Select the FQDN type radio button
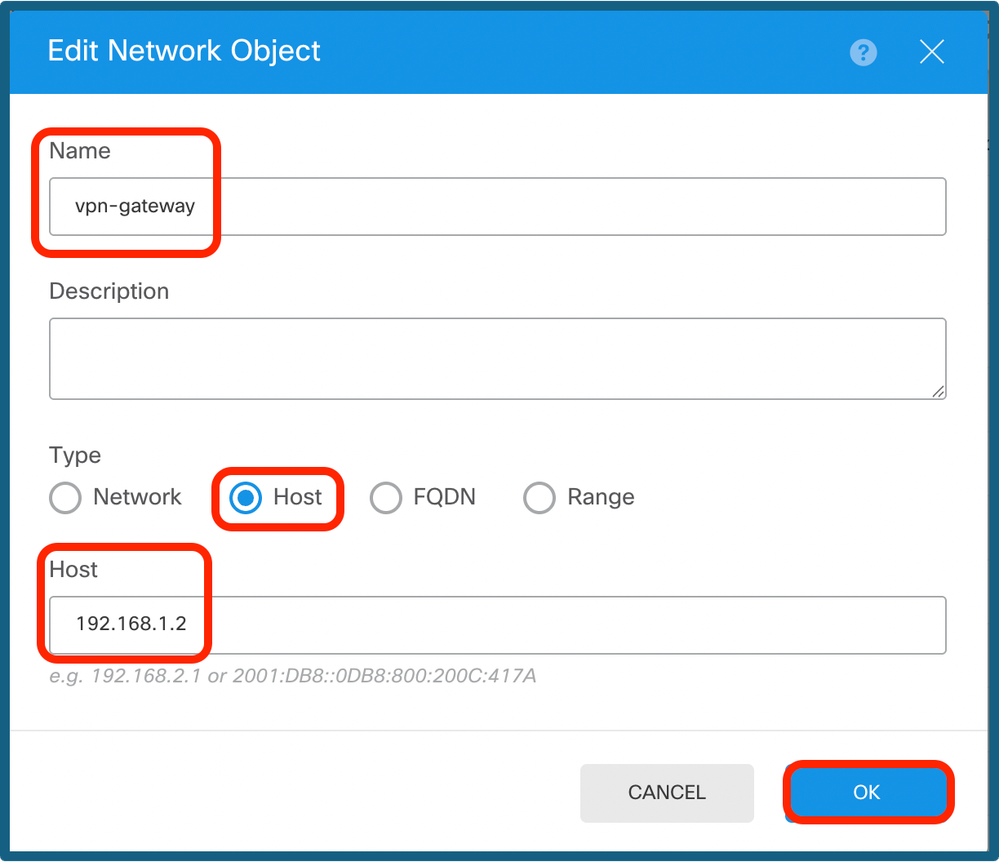The height and width of the screenshot is (862, 999). pyautogui.click(x=385, y=497)
